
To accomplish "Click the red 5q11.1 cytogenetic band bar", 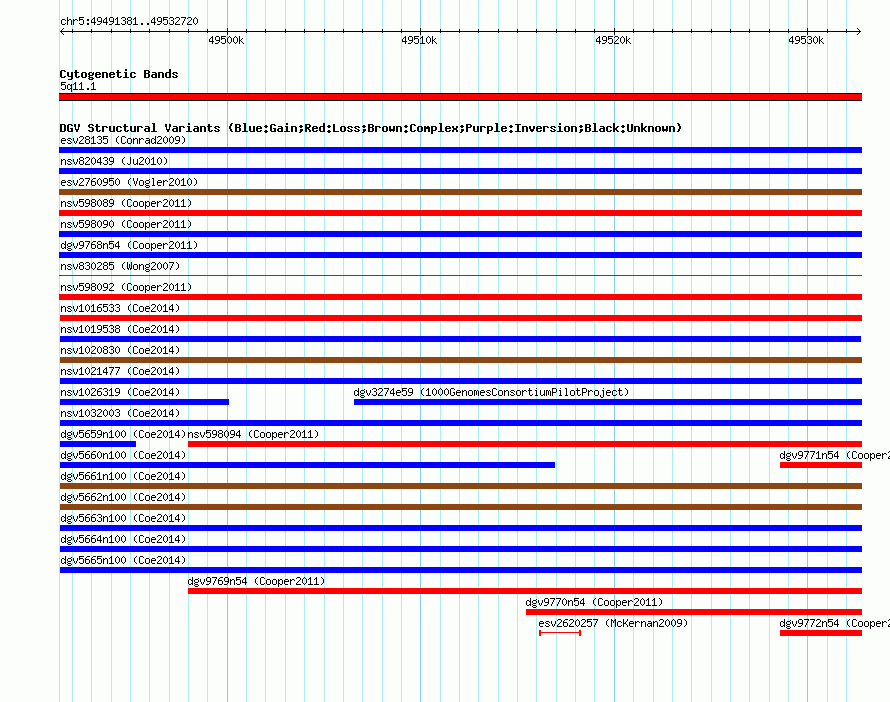I will [460, 97].
